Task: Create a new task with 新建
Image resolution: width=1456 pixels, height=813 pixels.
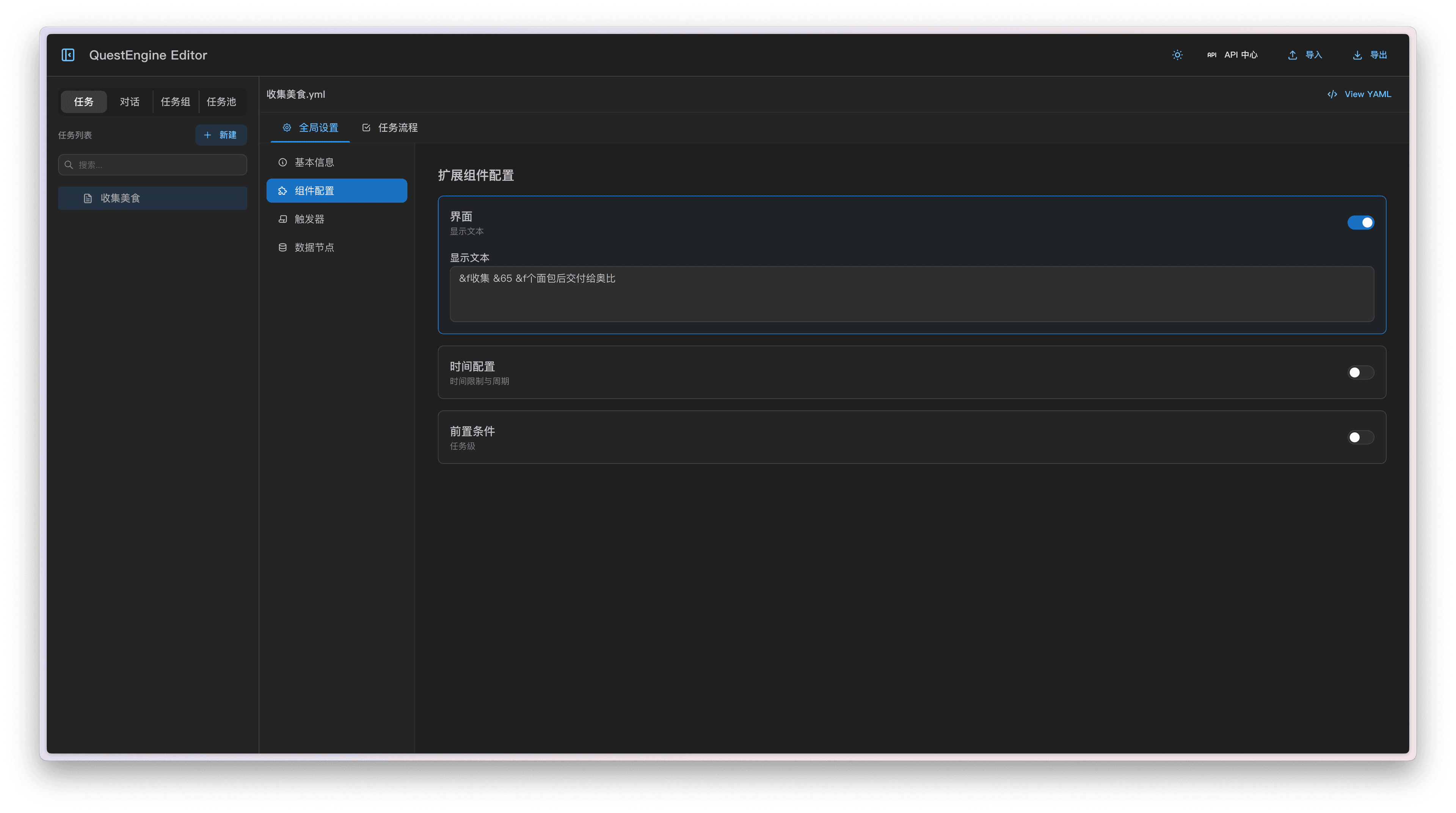Action: (221, 135)
